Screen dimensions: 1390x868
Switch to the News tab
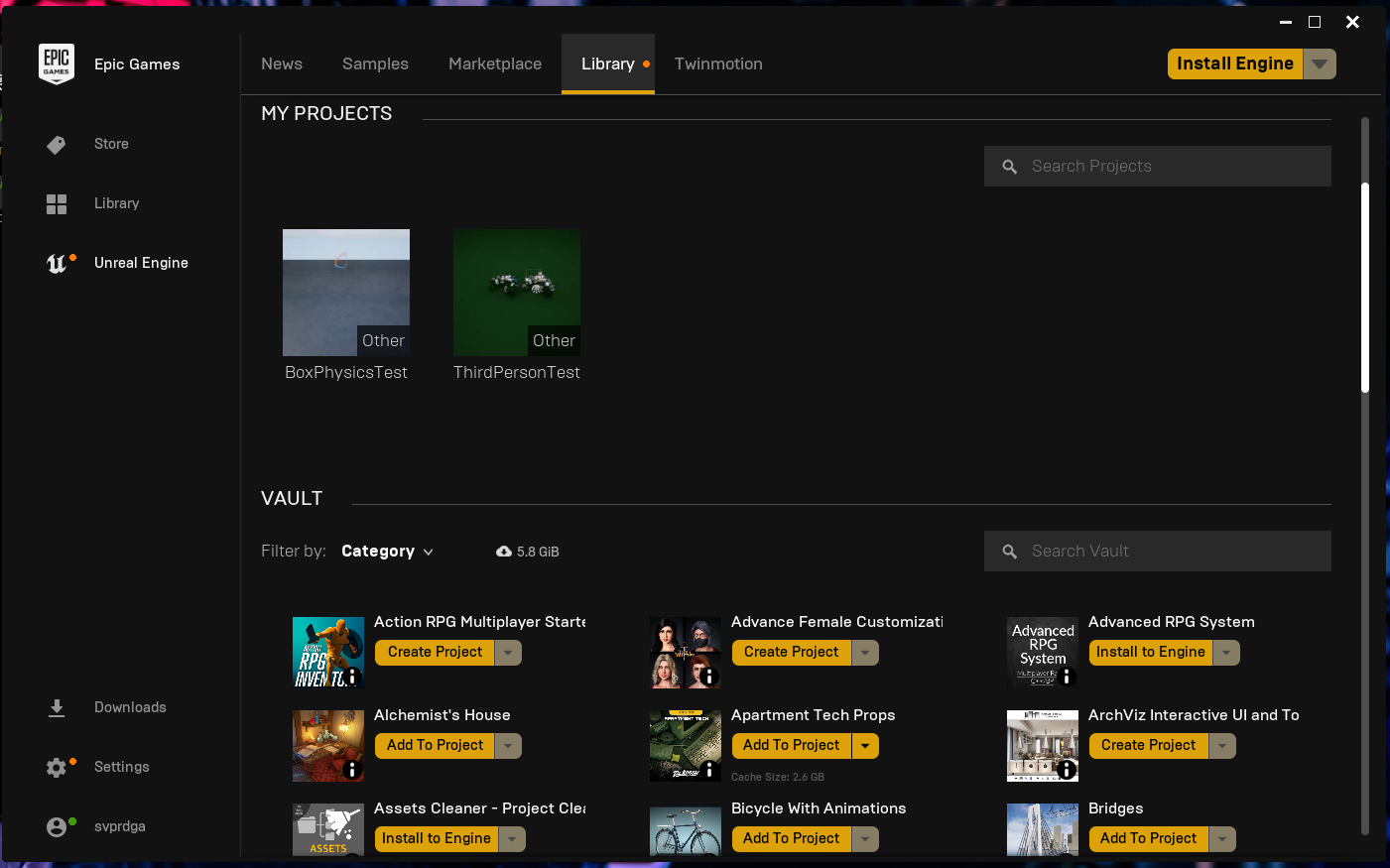(282, 63)
